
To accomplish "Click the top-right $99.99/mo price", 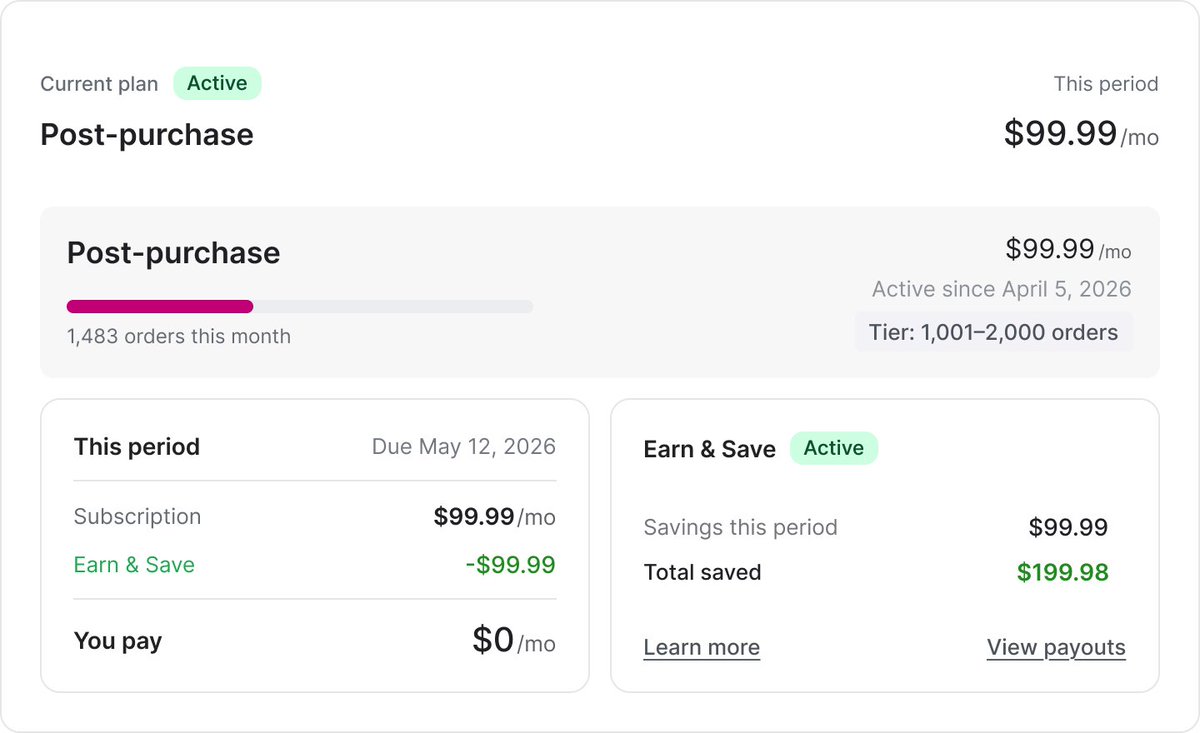I will [1081, 134].
